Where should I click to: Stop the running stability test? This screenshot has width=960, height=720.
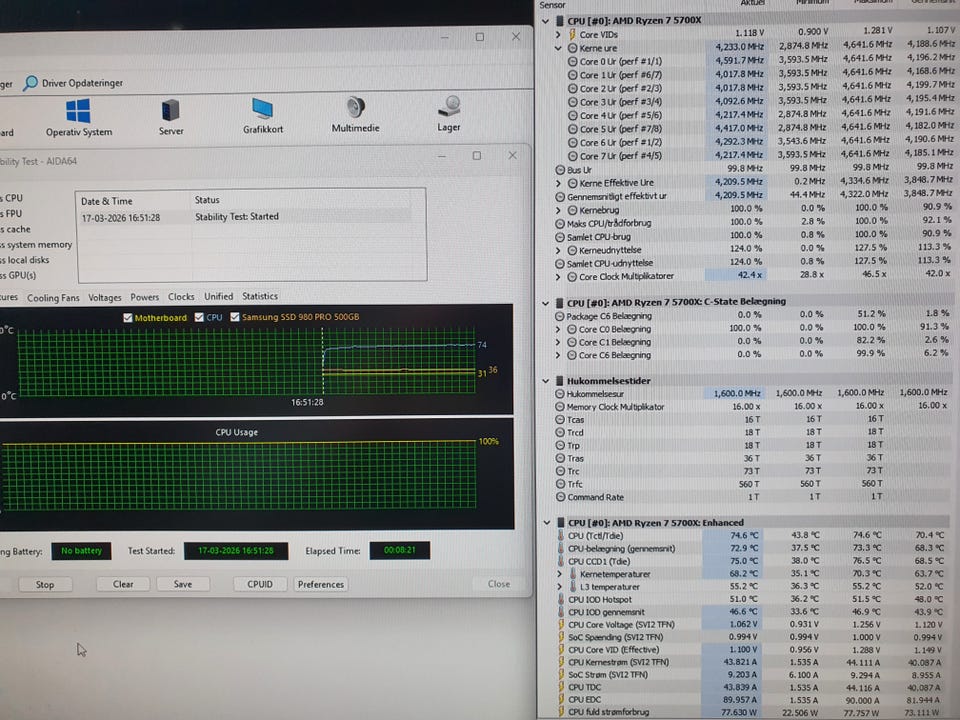click(x=45, y=585)
